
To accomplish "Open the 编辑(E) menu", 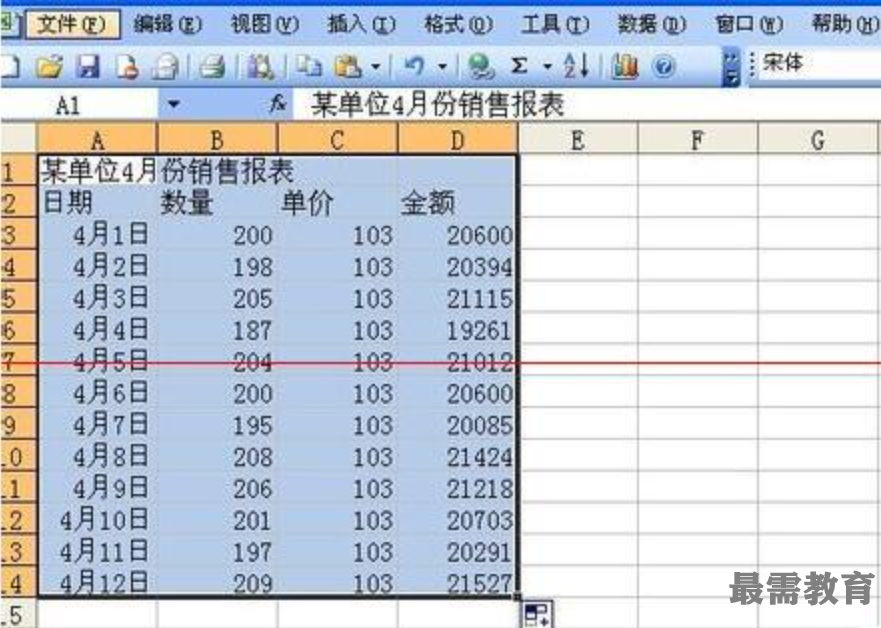I will (x=169, y=24).
